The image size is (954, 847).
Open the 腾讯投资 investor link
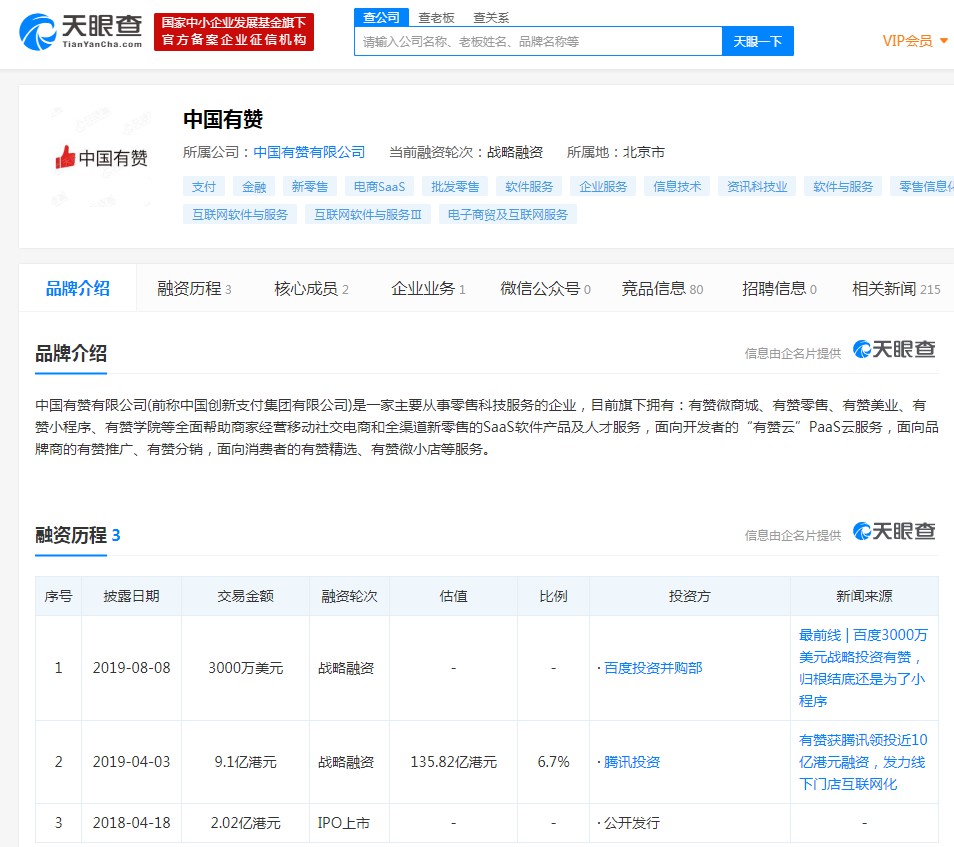pos(632,762)
